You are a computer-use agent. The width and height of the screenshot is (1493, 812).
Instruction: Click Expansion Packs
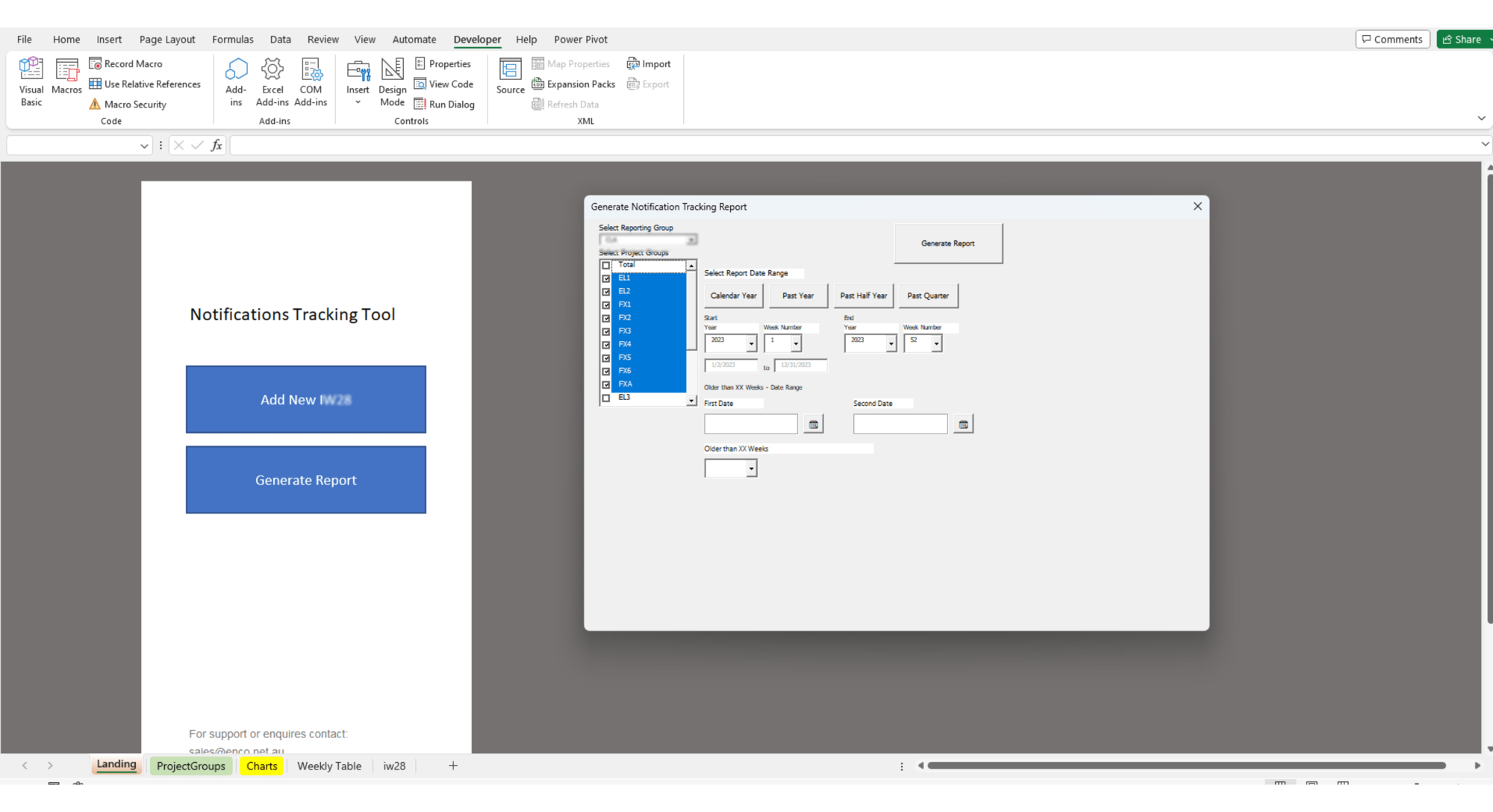[x=573, y=84]
